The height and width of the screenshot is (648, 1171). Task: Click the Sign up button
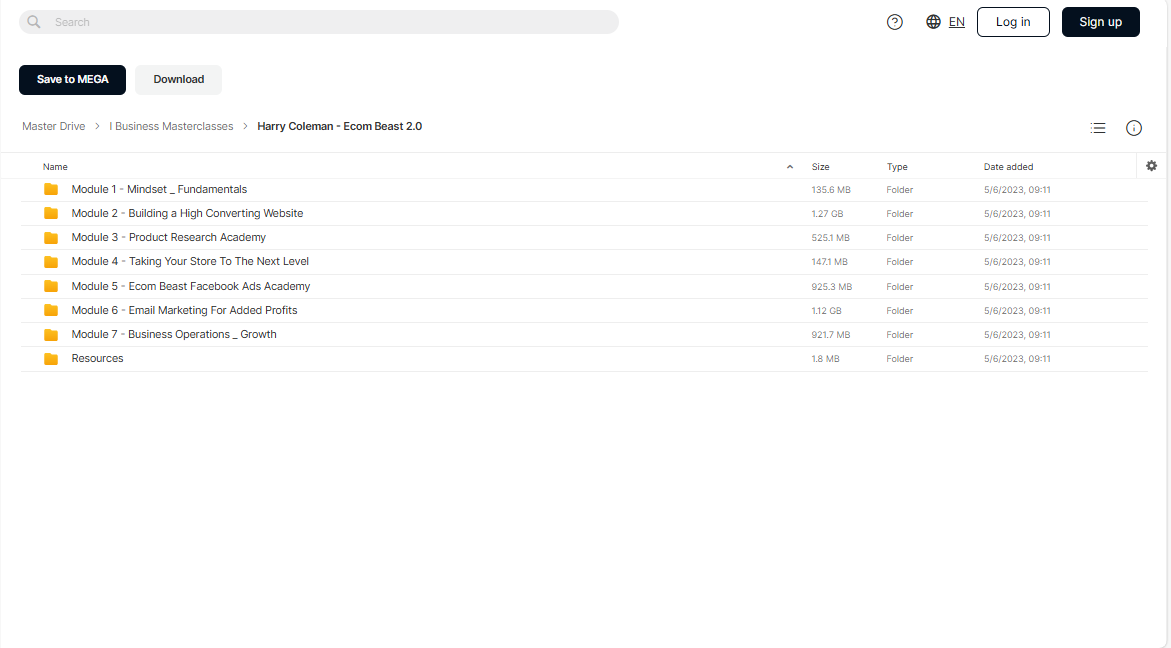coord(1101,22)
